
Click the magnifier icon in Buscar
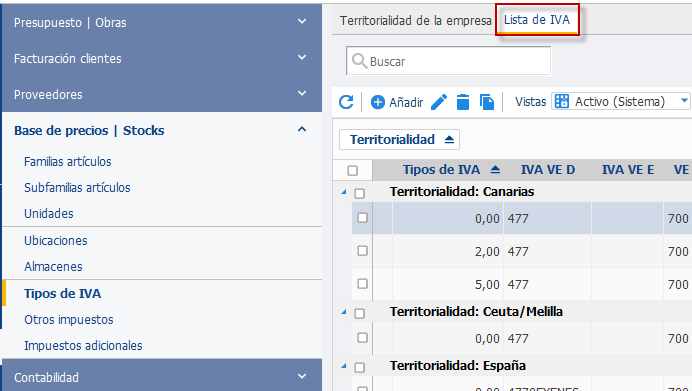(359, 61)
